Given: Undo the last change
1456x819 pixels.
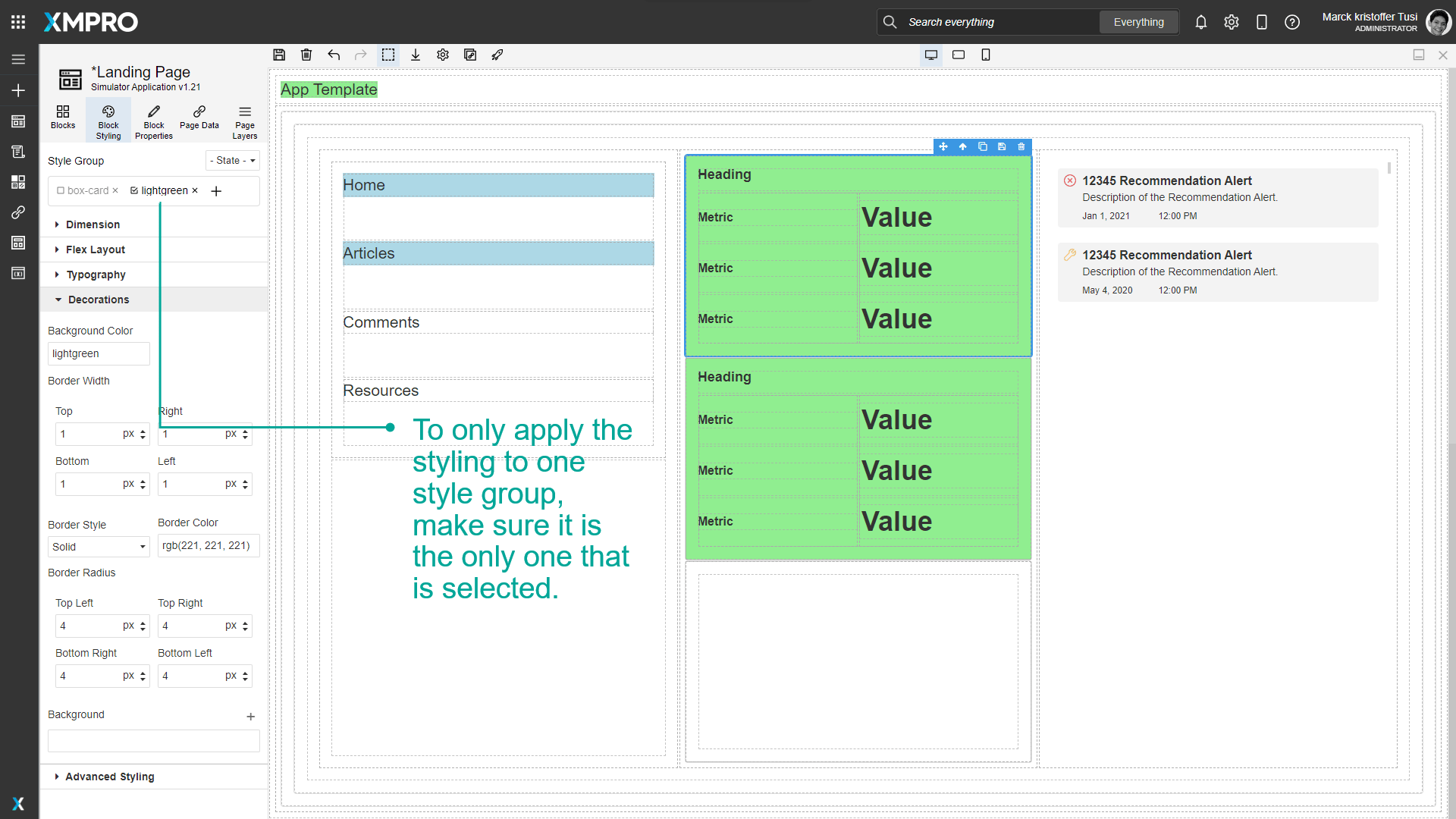Looking at the screenshot, I should (x=334, y=55).
